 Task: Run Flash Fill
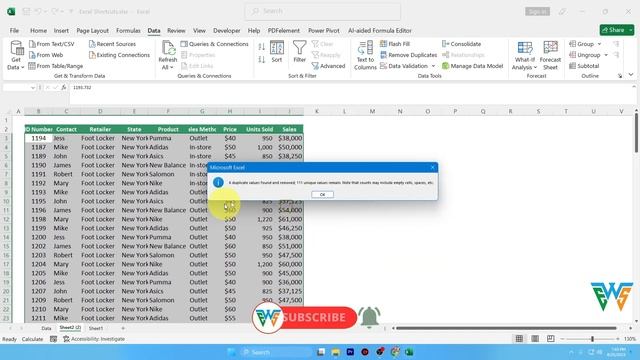tap(395, 44)
